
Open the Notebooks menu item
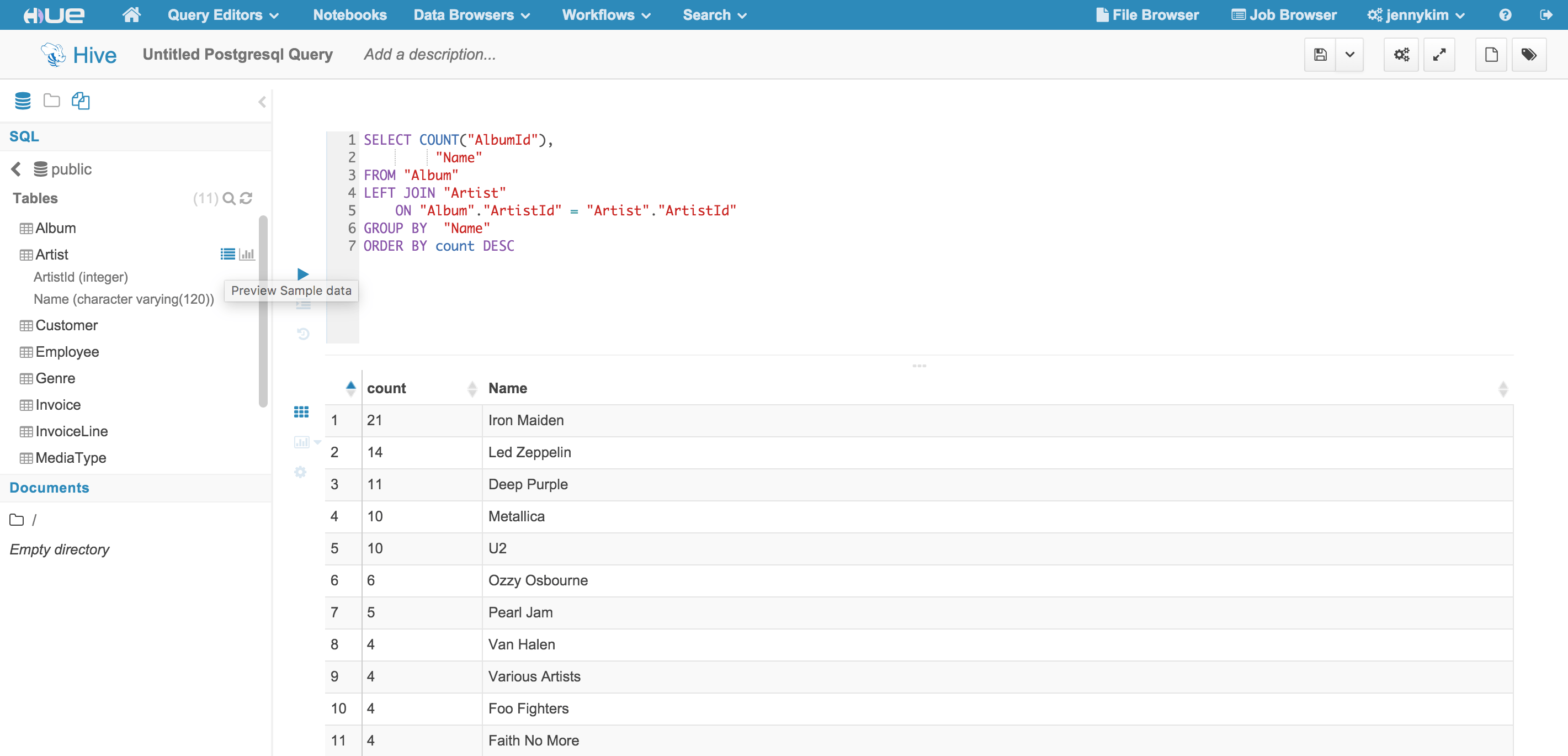(349, 14)
